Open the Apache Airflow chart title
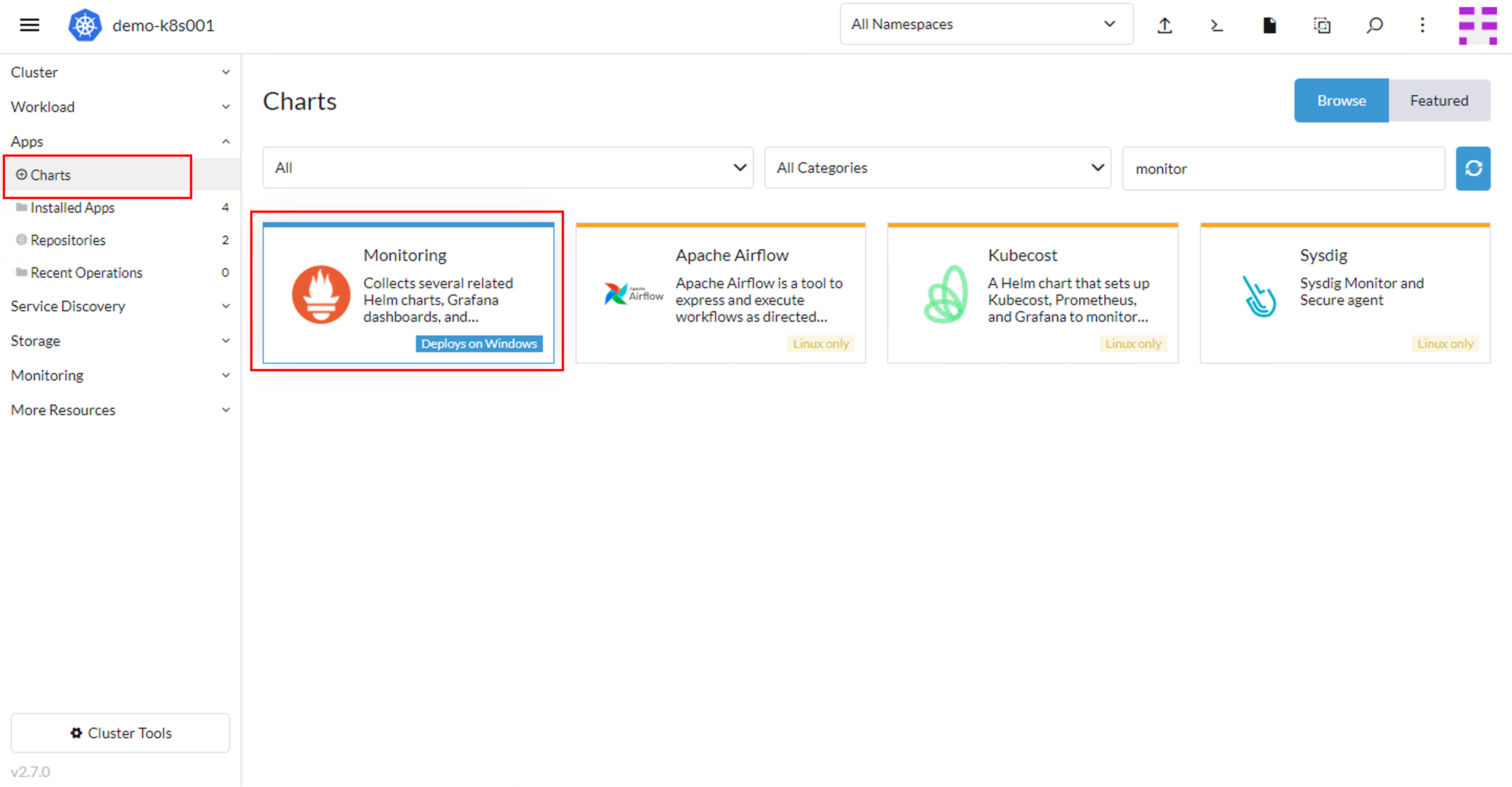 (x=732, y=255)
